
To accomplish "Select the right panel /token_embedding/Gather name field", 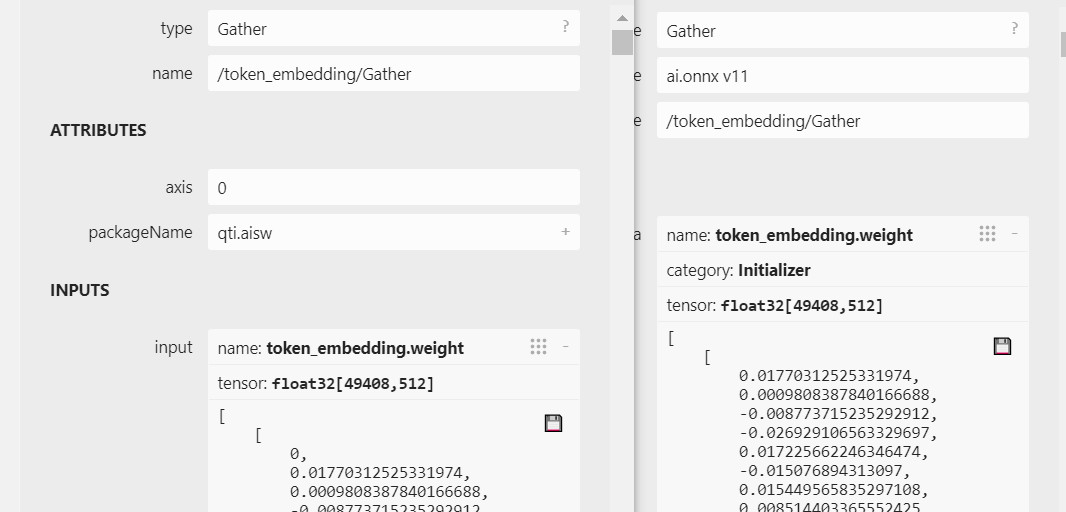I will pos(842,121).
